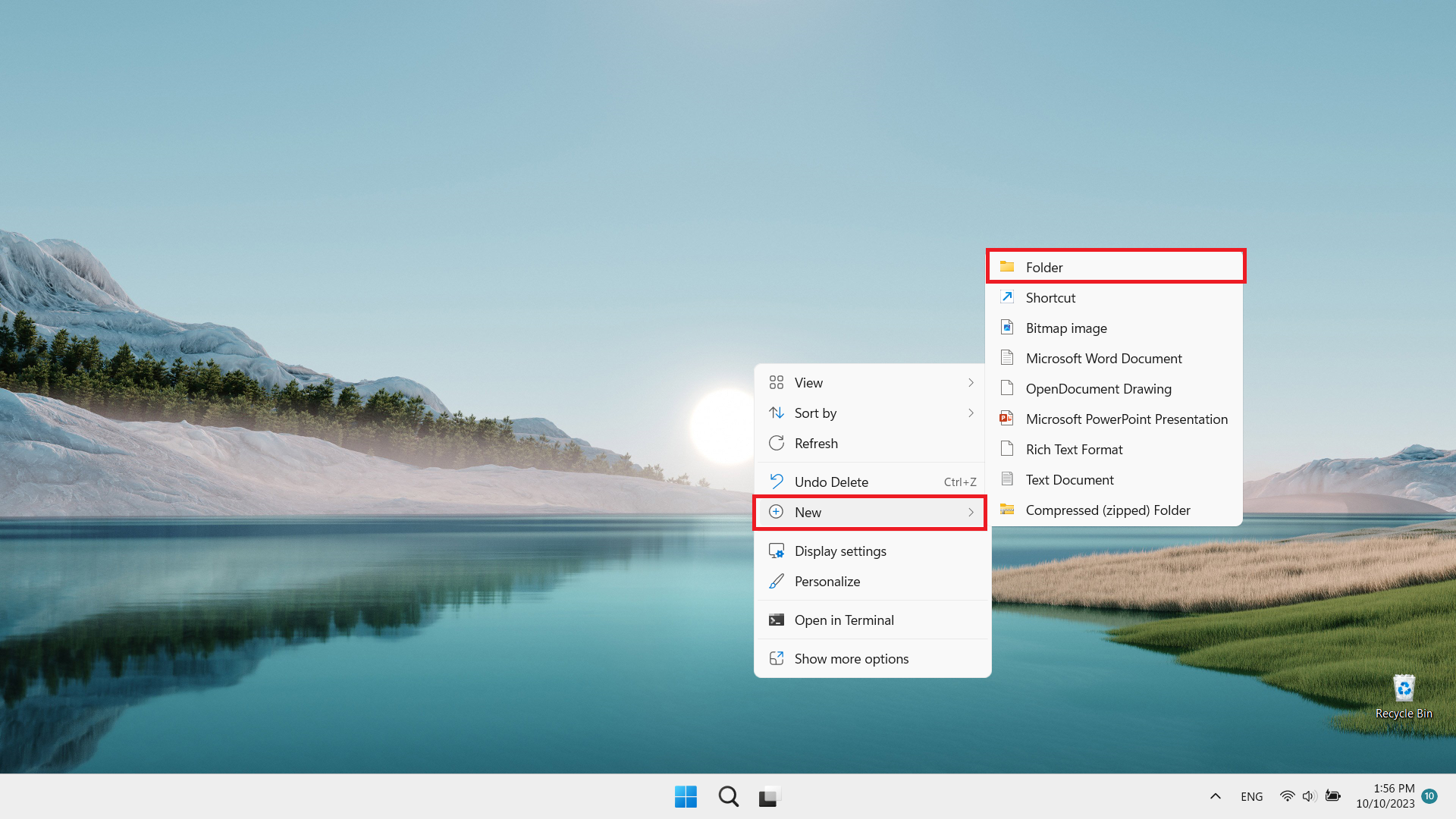The height and width of the screenshot is (819, 1456).
Task: Choose Folder from the New submenu
Action: point(1116,267)
